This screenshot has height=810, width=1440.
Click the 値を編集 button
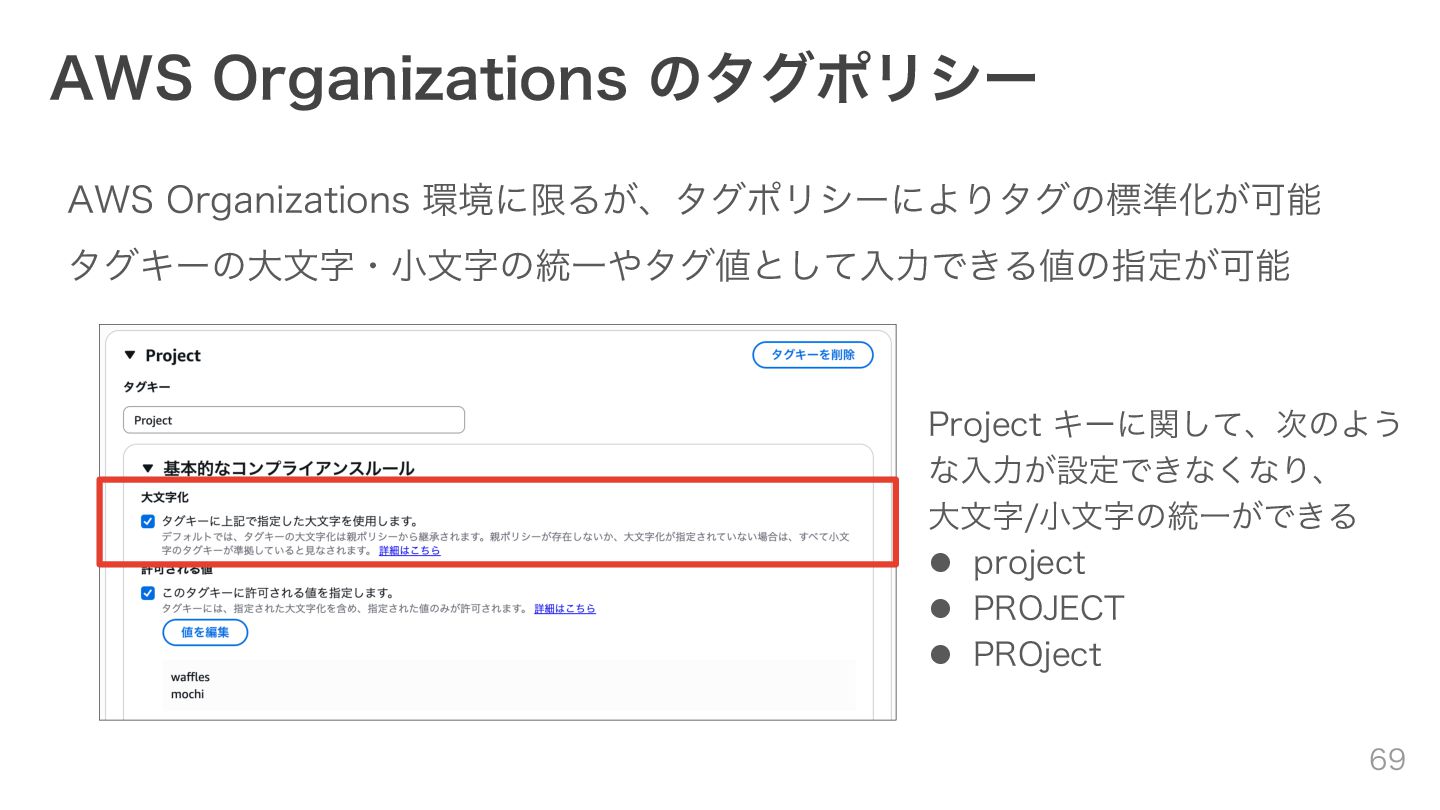[x=205, y=632]
